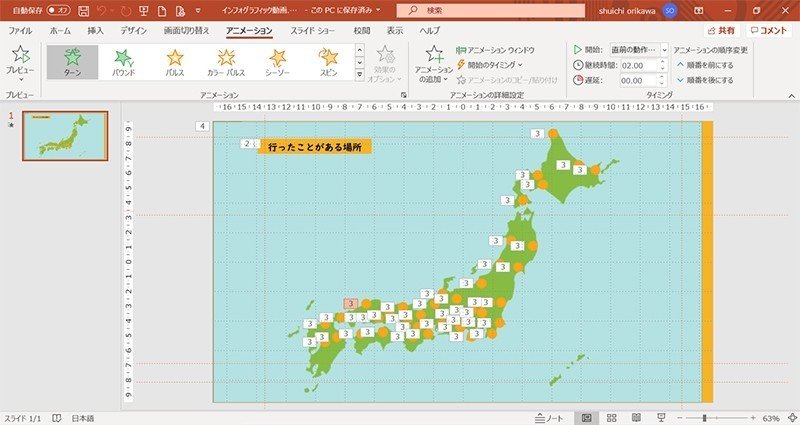This screenshot has height=425, width=800.
Task: Open Customize Quick Access Toolbar dropdown
Action: coord(198,10)
